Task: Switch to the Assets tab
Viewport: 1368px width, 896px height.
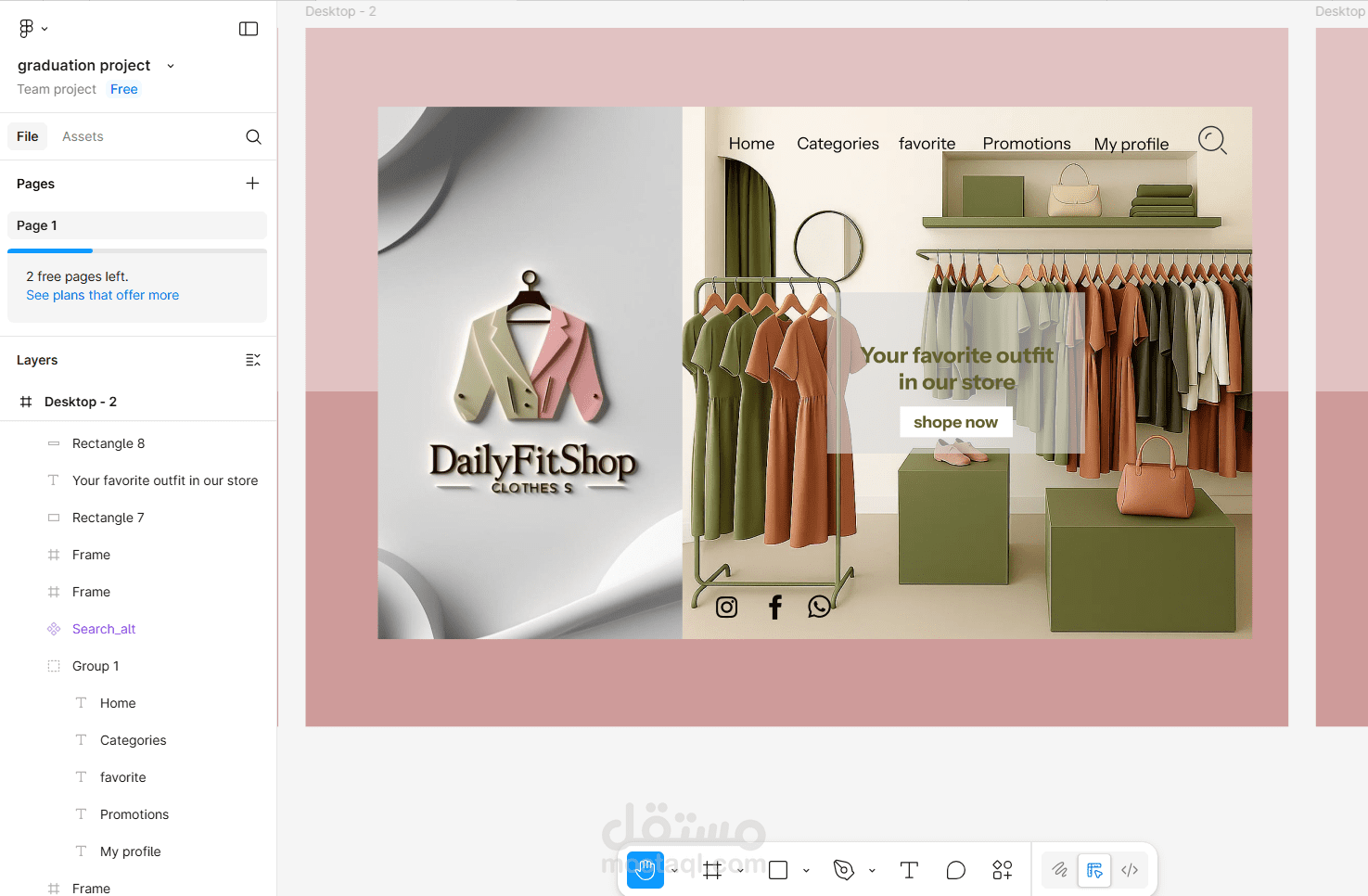Action: 83,136
